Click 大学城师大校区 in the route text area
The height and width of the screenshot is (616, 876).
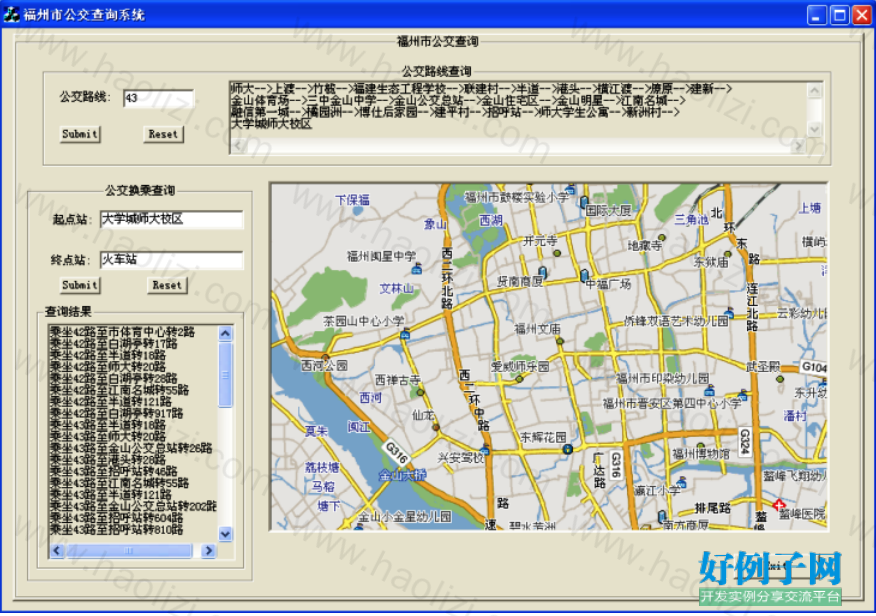coord(272,124)
